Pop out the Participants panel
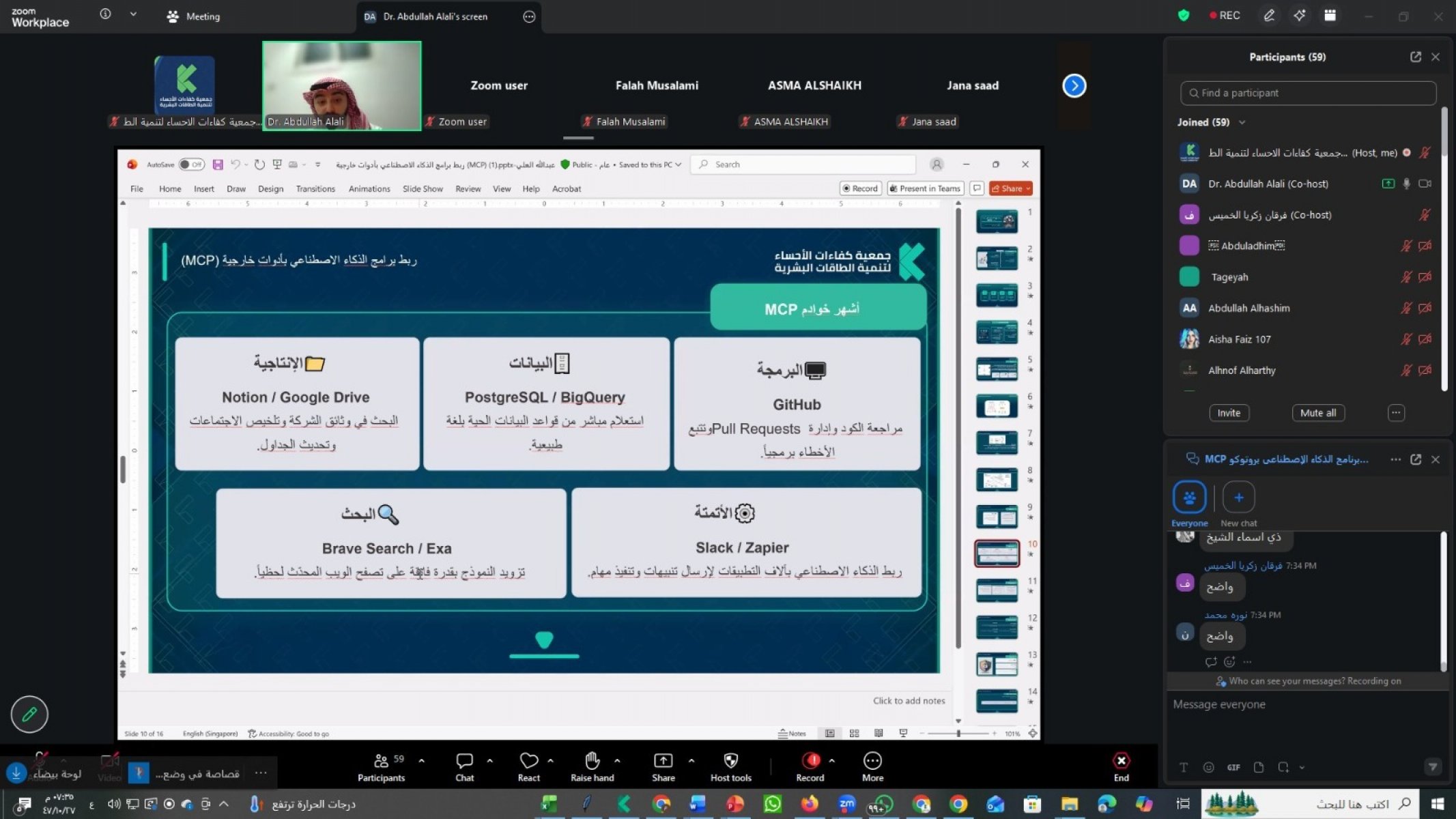The image size is (1456, 819). pos(1415,57)
